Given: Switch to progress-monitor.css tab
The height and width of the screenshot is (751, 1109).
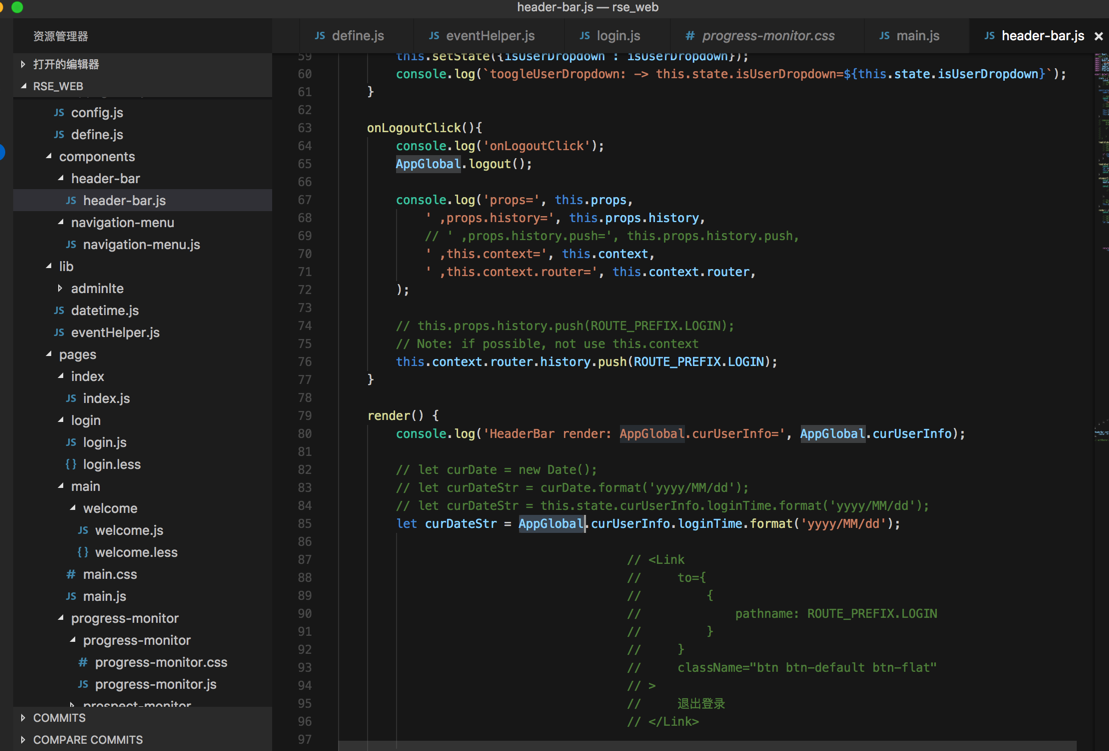Looking at the screenshot, I should tap(760, 36).
